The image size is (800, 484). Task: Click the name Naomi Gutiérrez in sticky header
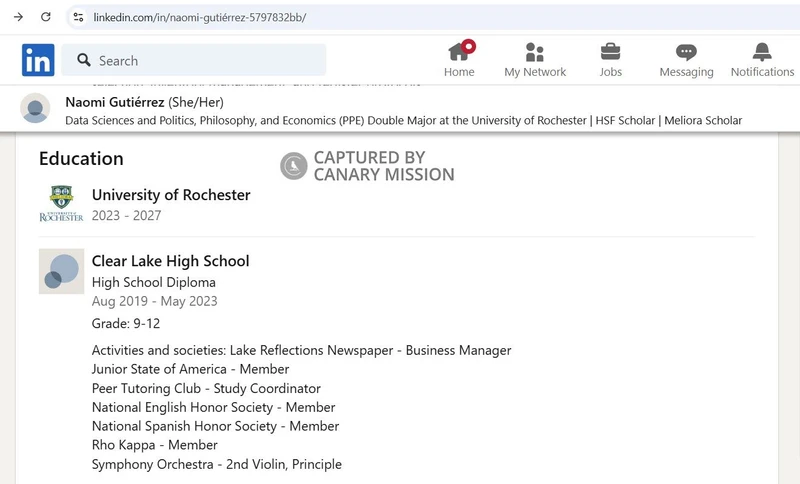pyautogui.click(x=115, y=103)
